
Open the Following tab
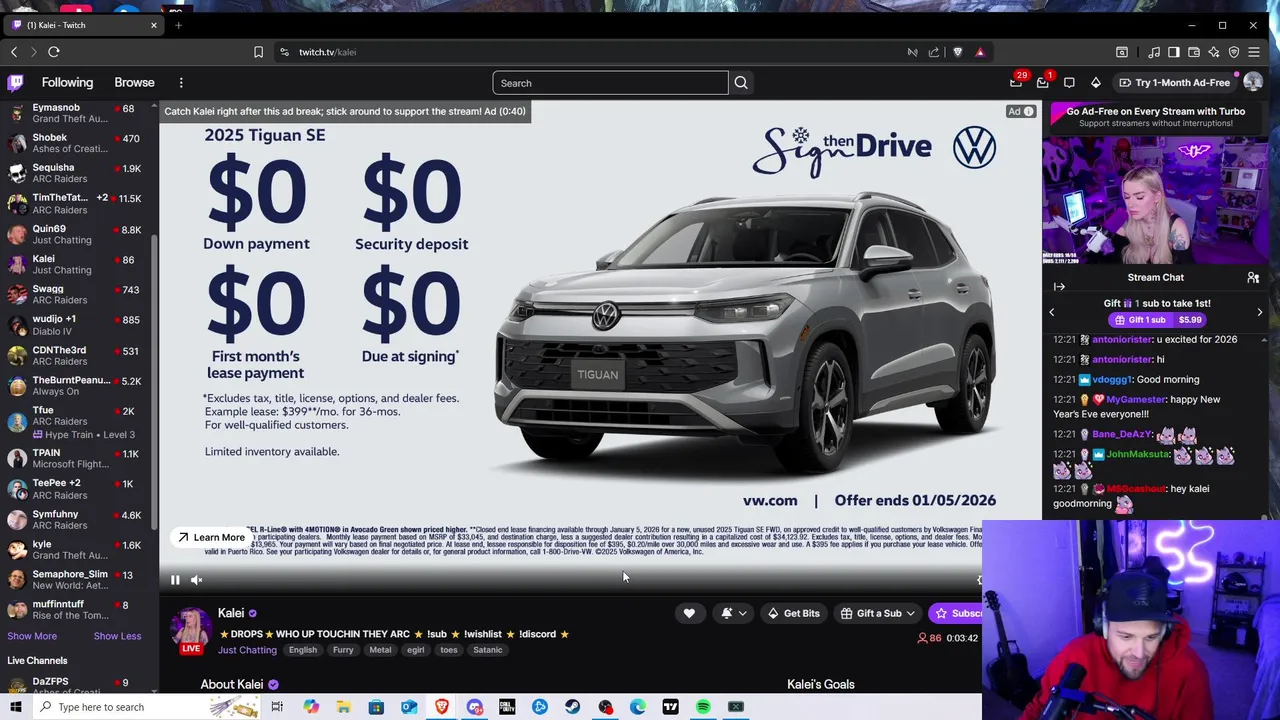coord(67,83)
